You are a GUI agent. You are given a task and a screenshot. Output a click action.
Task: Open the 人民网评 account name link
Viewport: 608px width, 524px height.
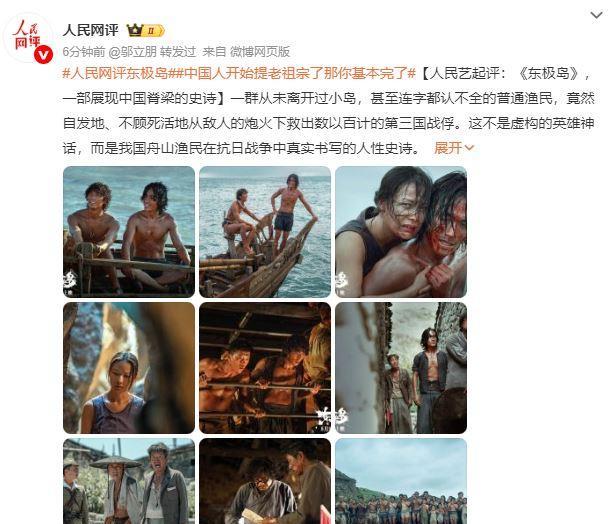91,30
